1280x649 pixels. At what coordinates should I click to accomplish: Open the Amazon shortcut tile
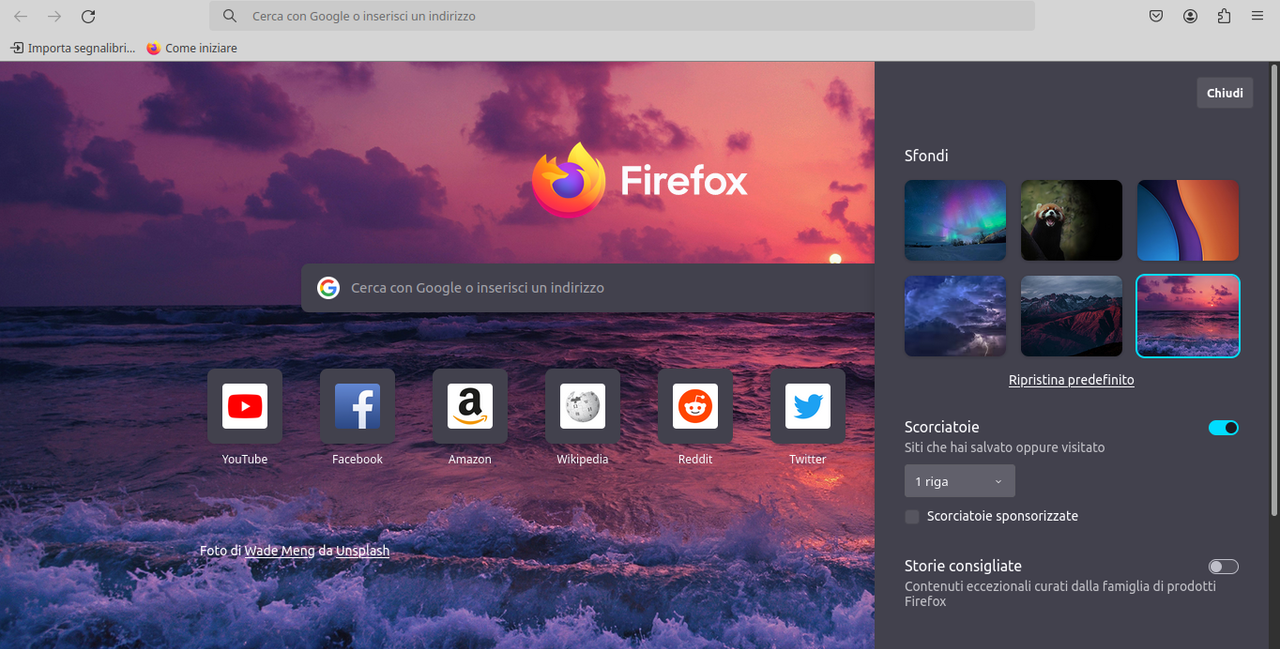470,417
